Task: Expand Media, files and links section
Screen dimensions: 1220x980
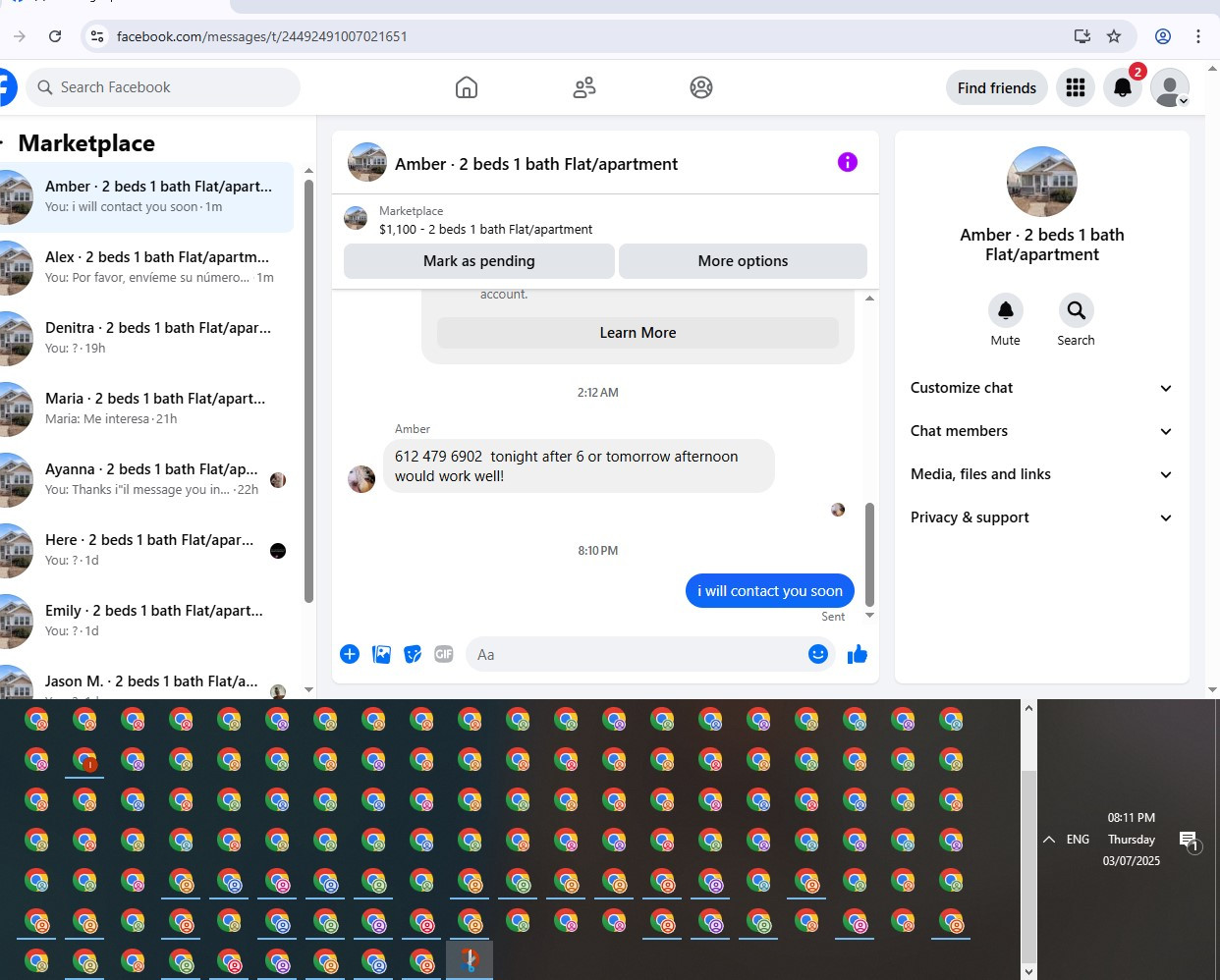Action: click(x=1042, y=474)
